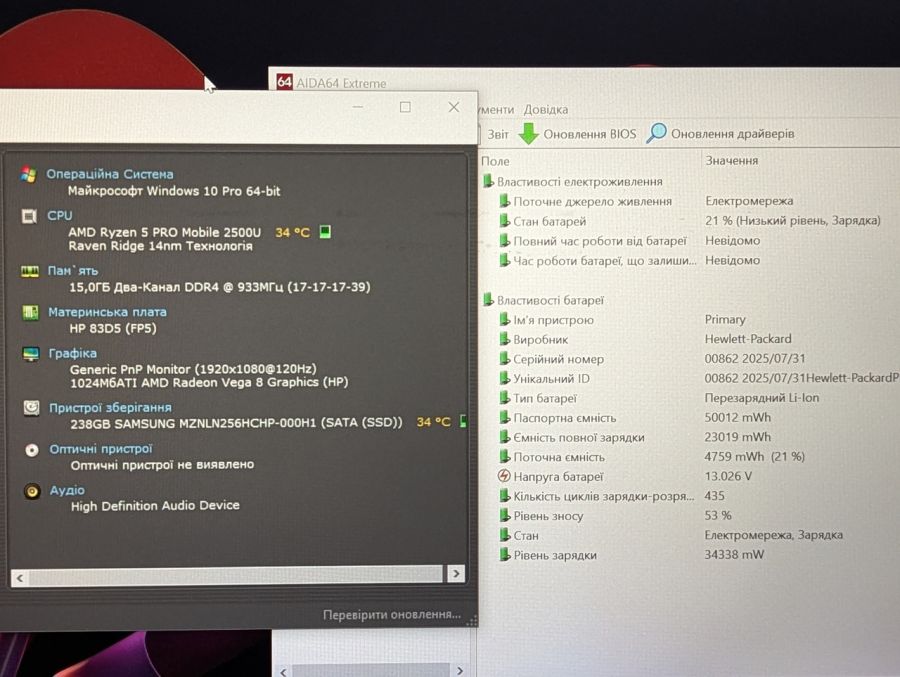Click the value 23019 mWh
This screenshot has width=900, height=677.
point(738,436)
